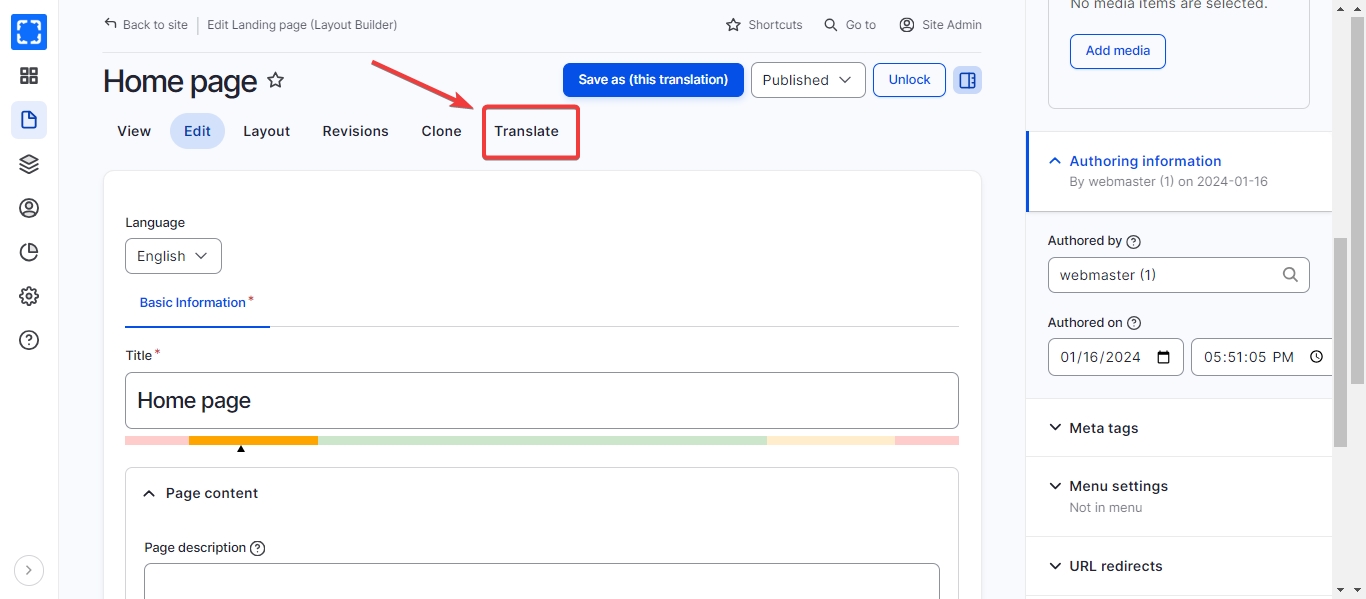Open the Language English dropdown

coord(173,256)
